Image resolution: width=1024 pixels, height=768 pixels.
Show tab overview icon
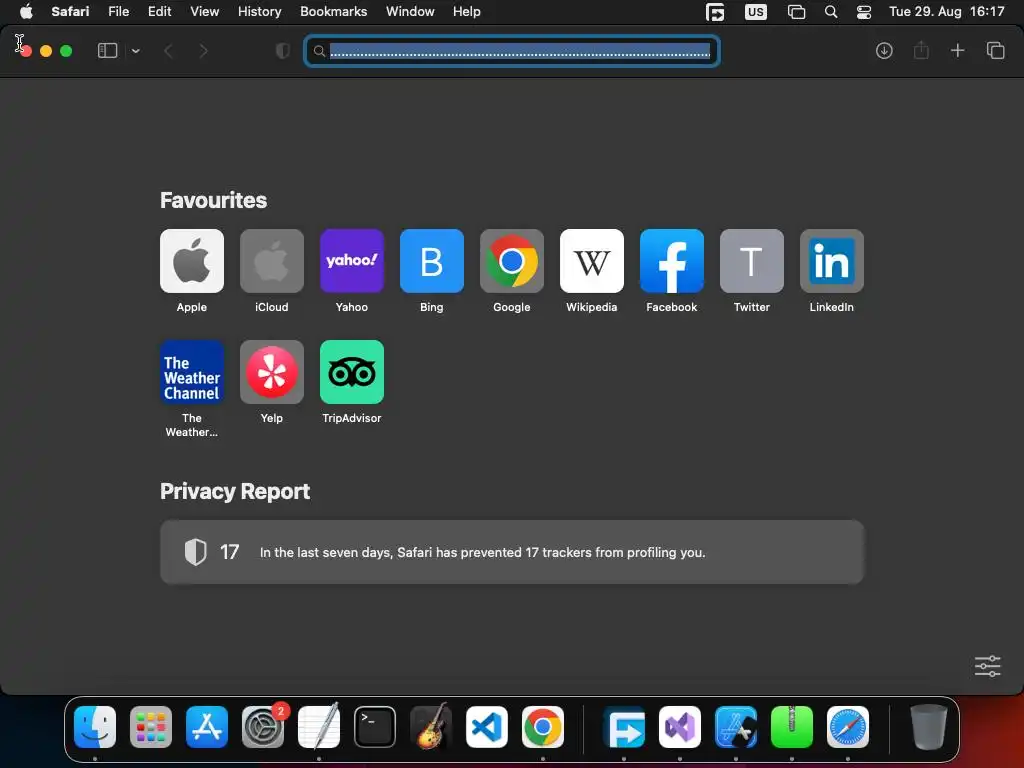coord(995,50)
